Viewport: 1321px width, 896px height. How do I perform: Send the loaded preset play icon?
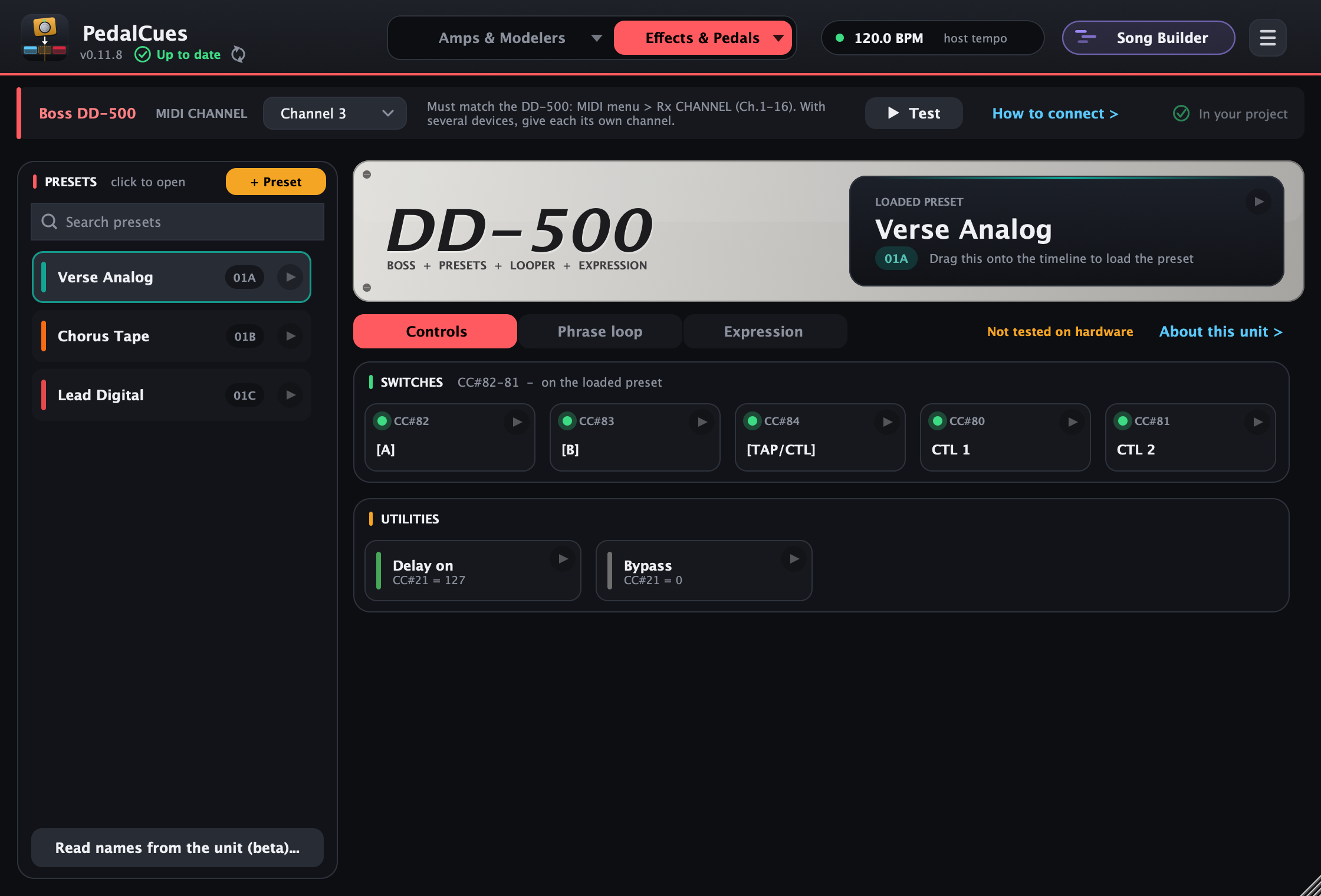(x=1258, y=202)
